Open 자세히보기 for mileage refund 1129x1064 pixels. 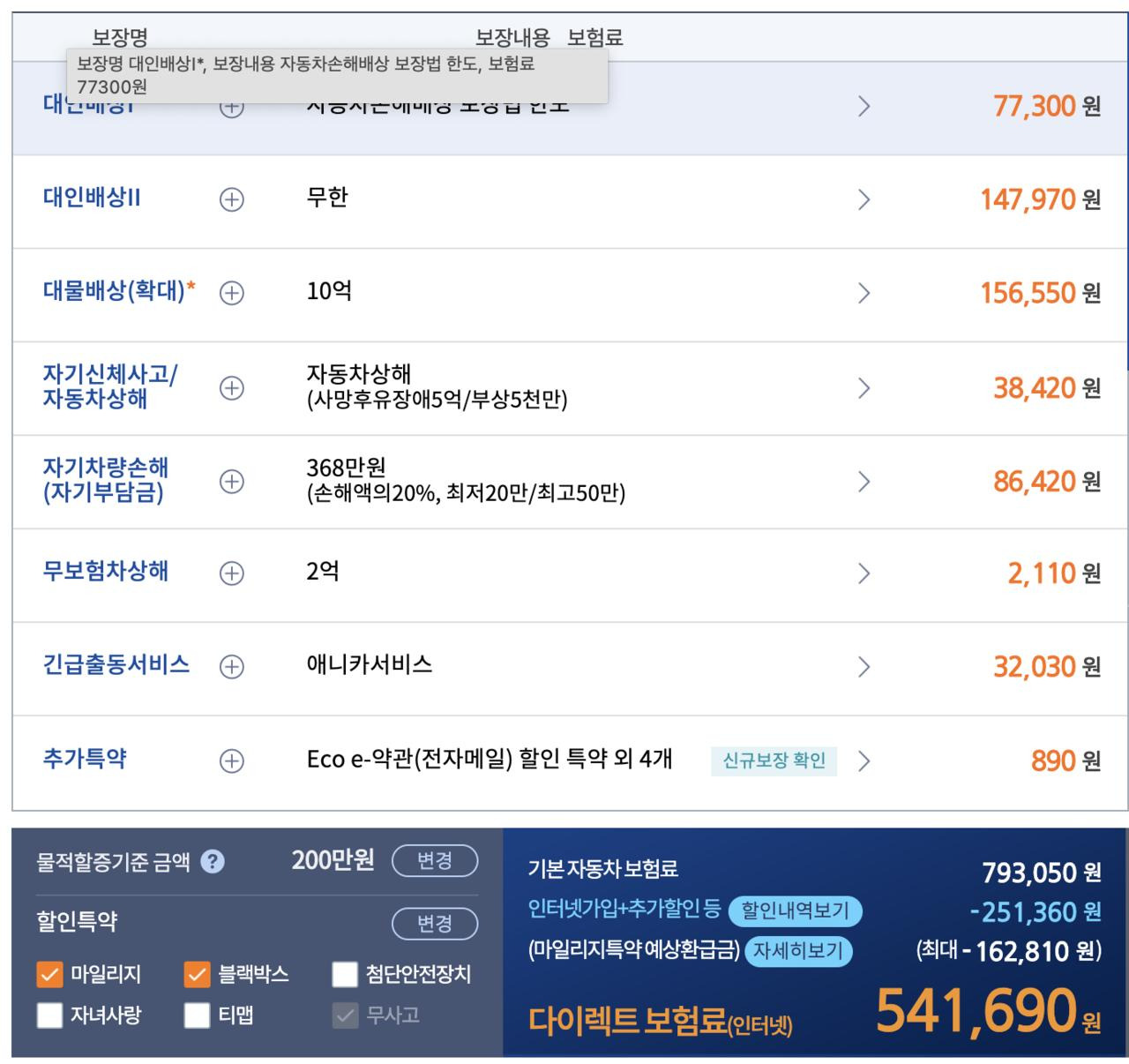tap(799, 951)
